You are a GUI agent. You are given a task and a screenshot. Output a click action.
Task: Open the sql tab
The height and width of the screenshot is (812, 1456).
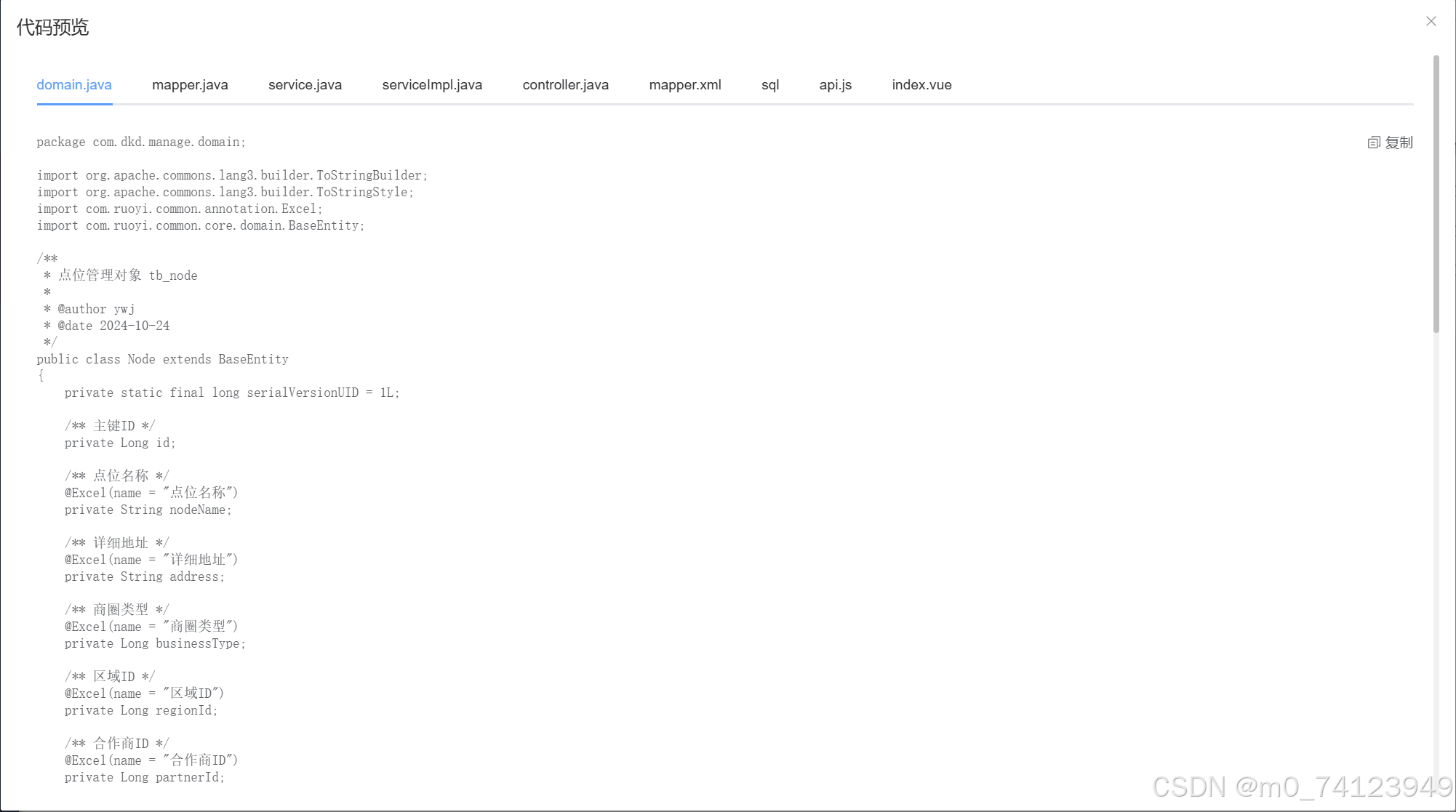pos(770,85)
